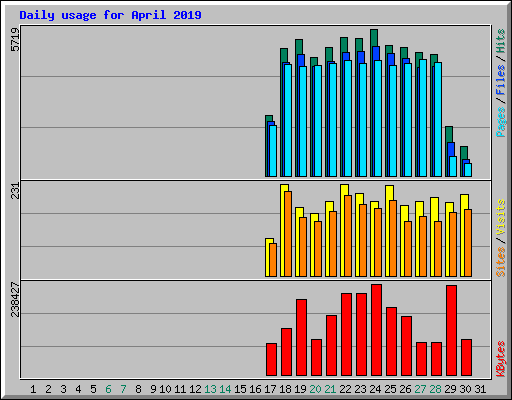Click the cyan Pages bar for day 18
Image resolution: width=512 pixels, height=400 pixels.
[x=288, y=120]
